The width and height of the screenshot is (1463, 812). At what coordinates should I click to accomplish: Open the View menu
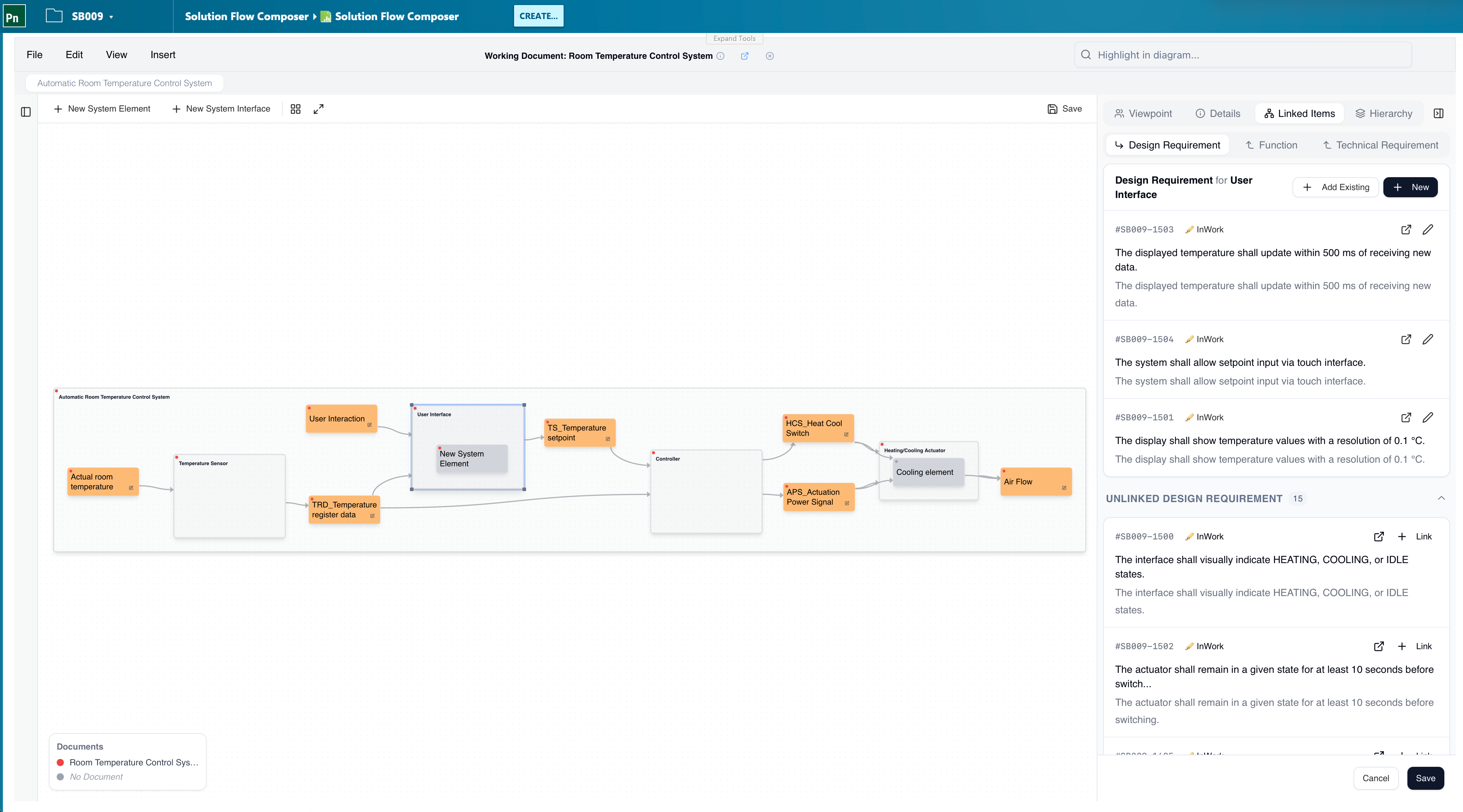(117, 55)
